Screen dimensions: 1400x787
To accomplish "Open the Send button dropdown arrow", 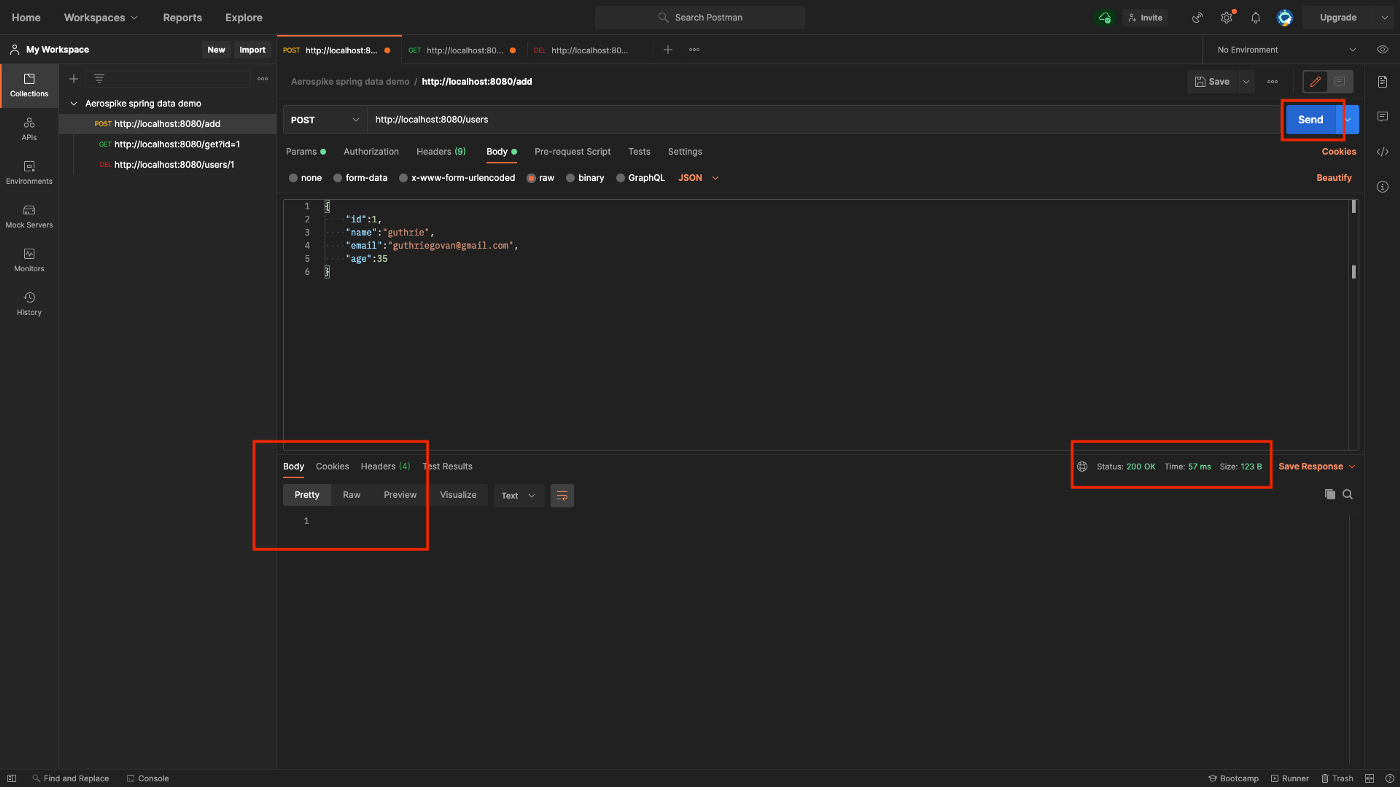I will [x=1348, y=119].
